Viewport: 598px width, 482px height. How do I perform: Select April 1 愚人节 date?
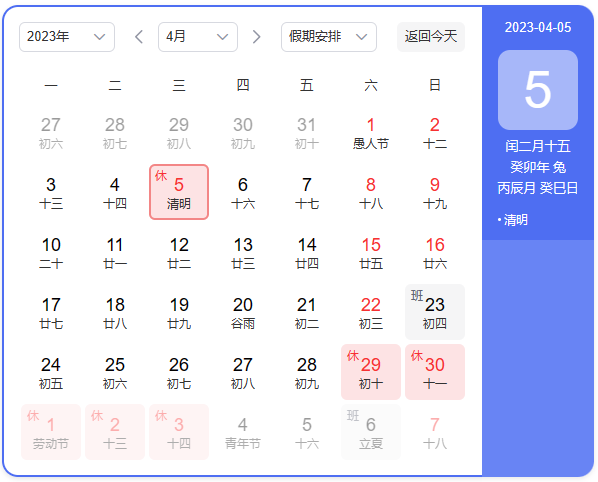[x=371, y=133]
